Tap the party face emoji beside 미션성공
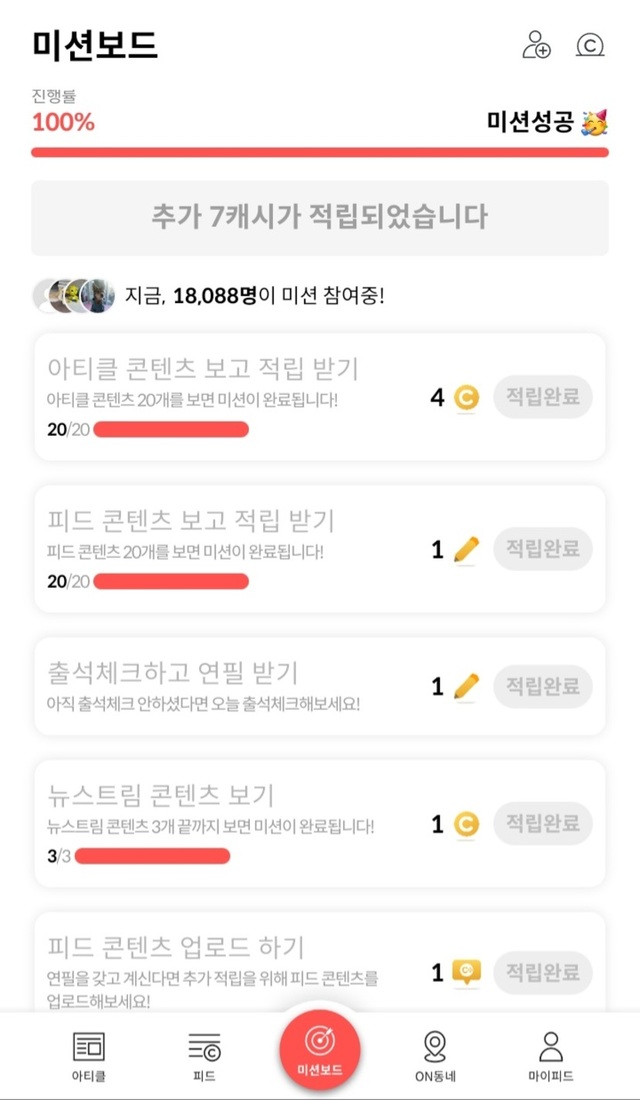 click(594, 123)
